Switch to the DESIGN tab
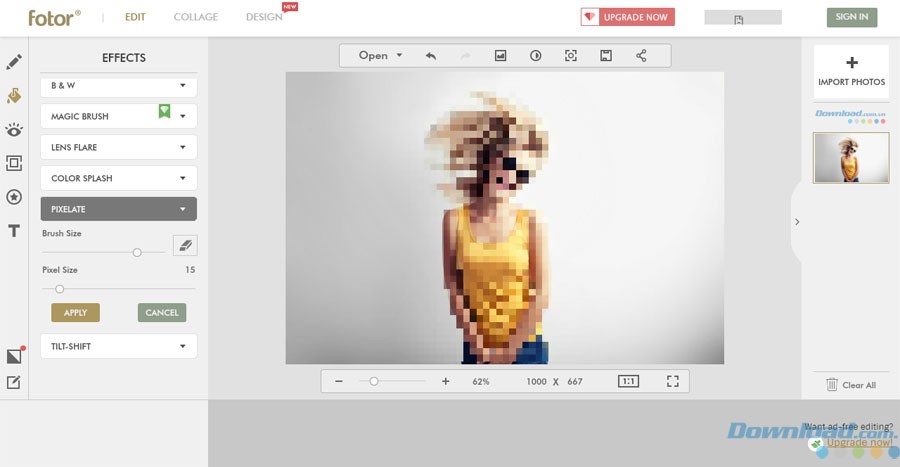Viewport: 900px width, 467px height. click(264, 17)
